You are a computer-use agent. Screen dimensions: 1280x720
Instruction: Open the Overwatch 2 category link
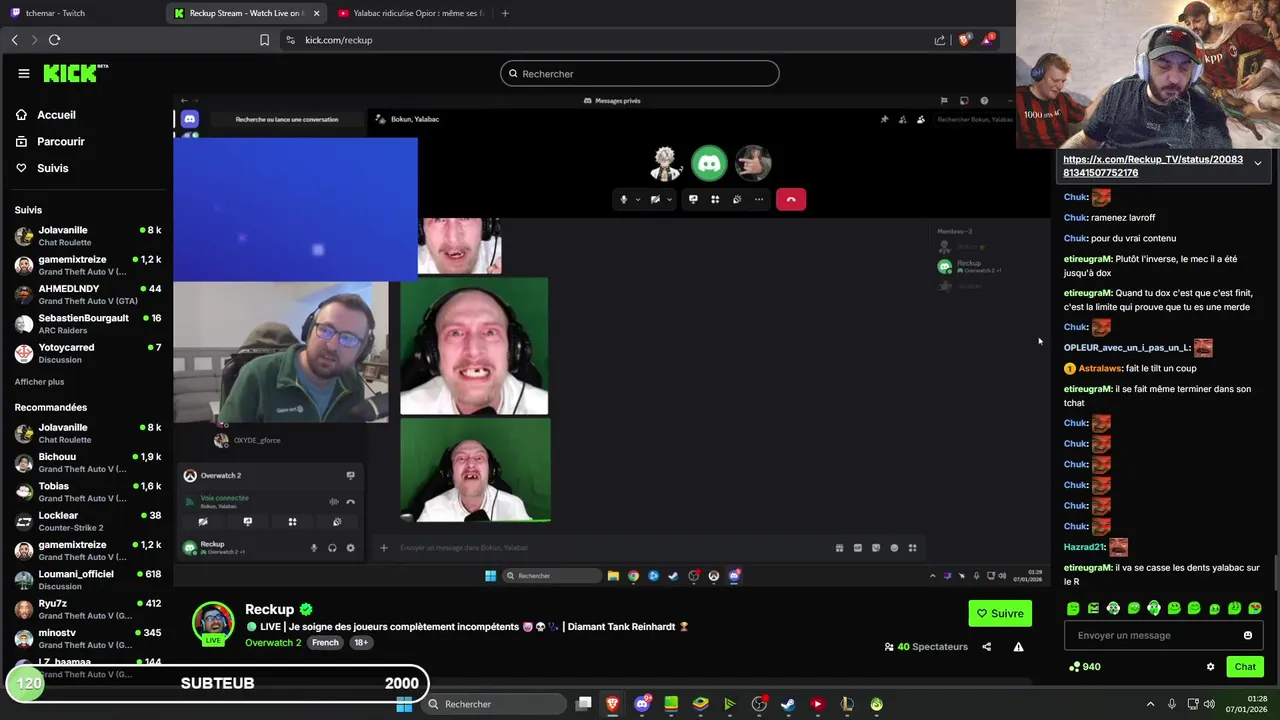click(273, 642)
